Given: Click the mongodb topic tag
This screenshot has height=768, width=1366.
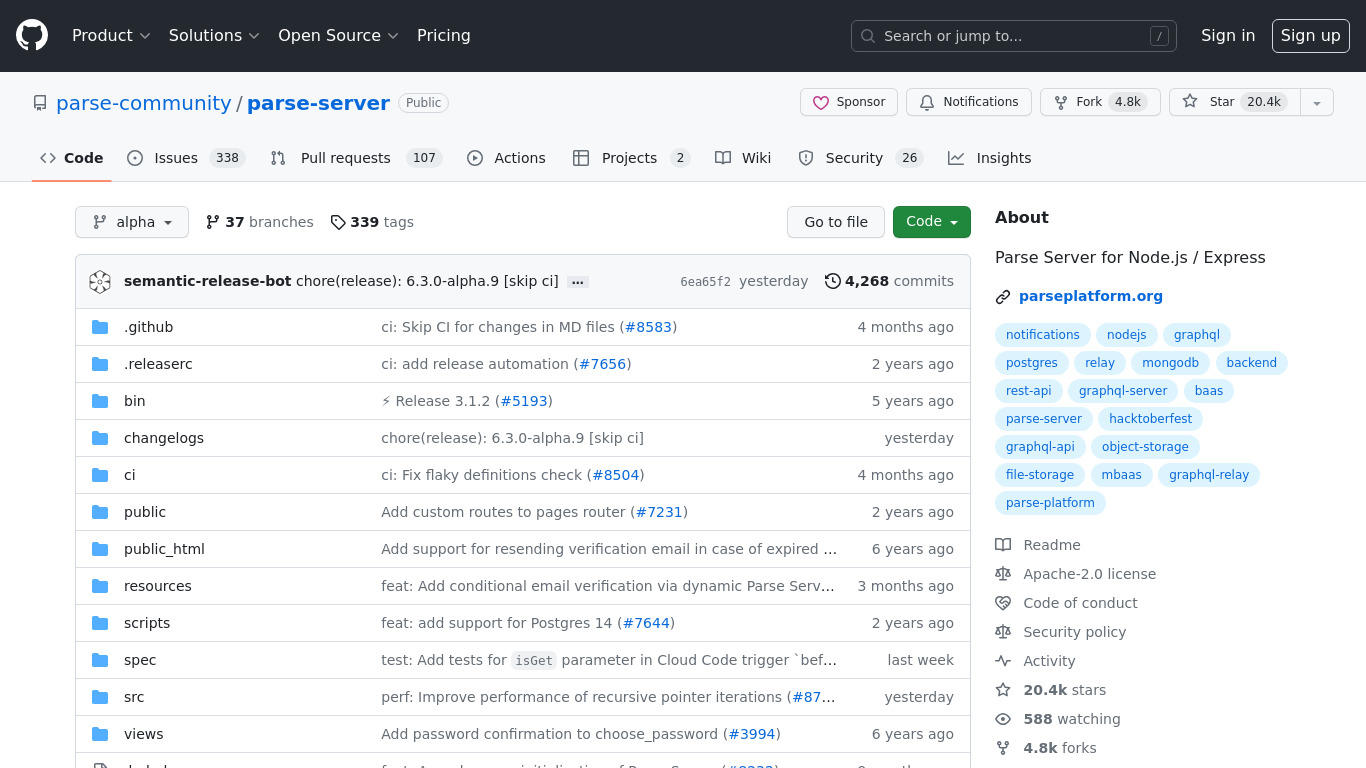Looking at the screenshot, I should pyautogui.click(x=1171, y=363).
